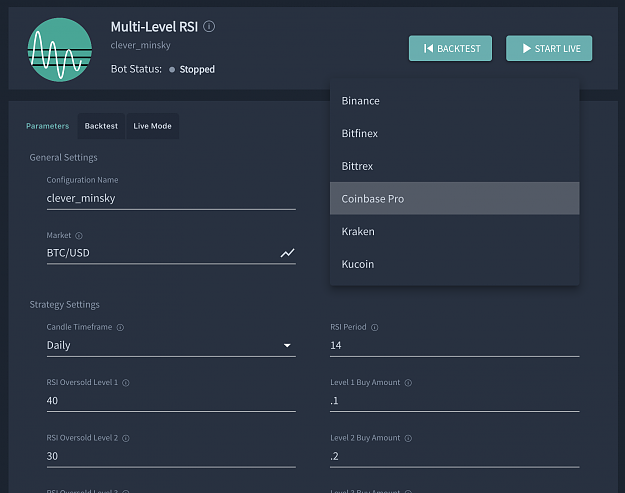Image resolution: width=625 pixels, height=493 pixels.
Task: Pick Kucoin from the exchange list
Action: pyautogui.click(x=454, y=264)
